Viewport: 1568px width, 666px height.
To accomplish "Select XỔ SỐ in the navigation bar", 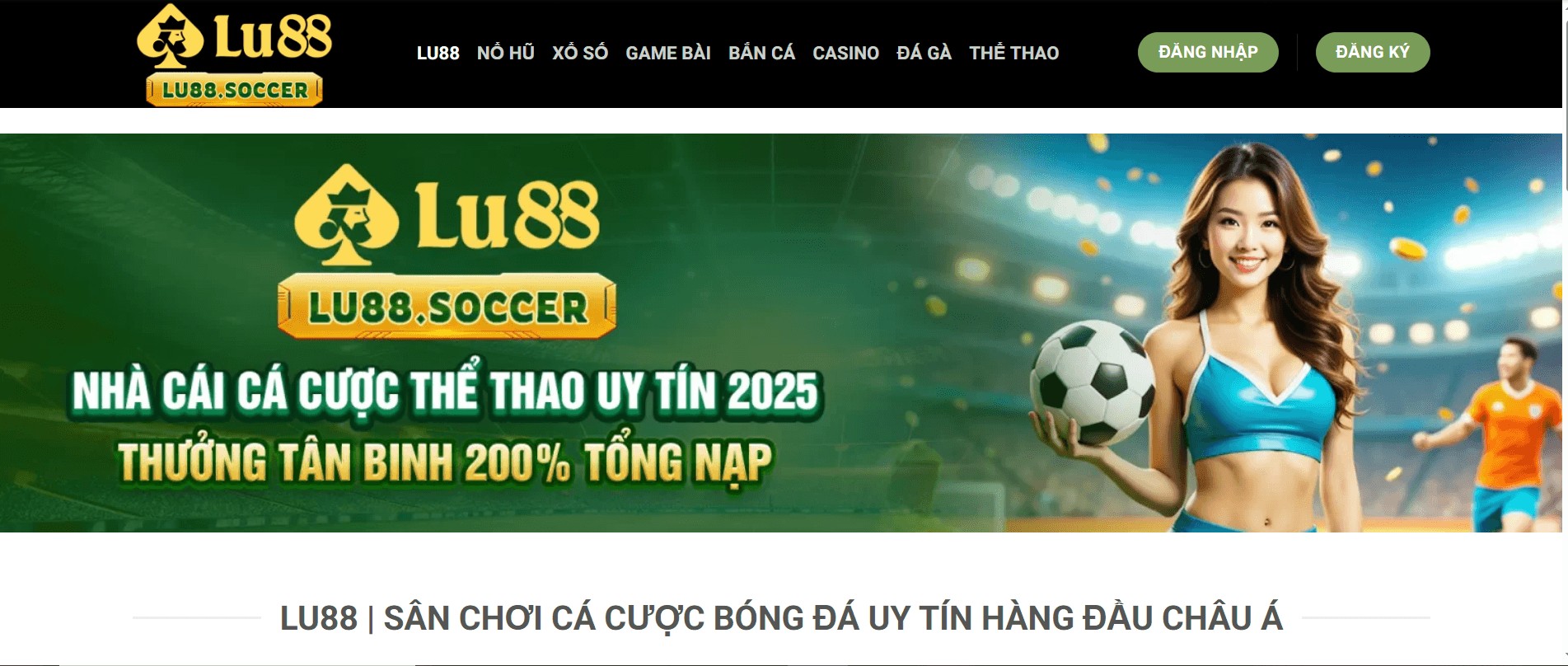I will point(580,53).
